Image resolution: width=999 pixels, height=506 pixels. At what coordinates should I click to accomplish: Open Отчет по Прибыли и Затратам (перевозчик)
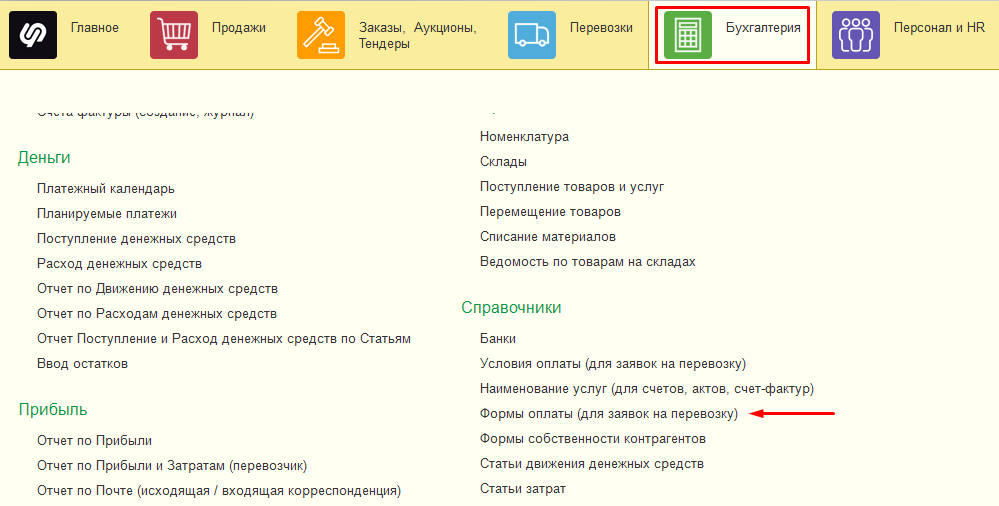coord(172,466)
